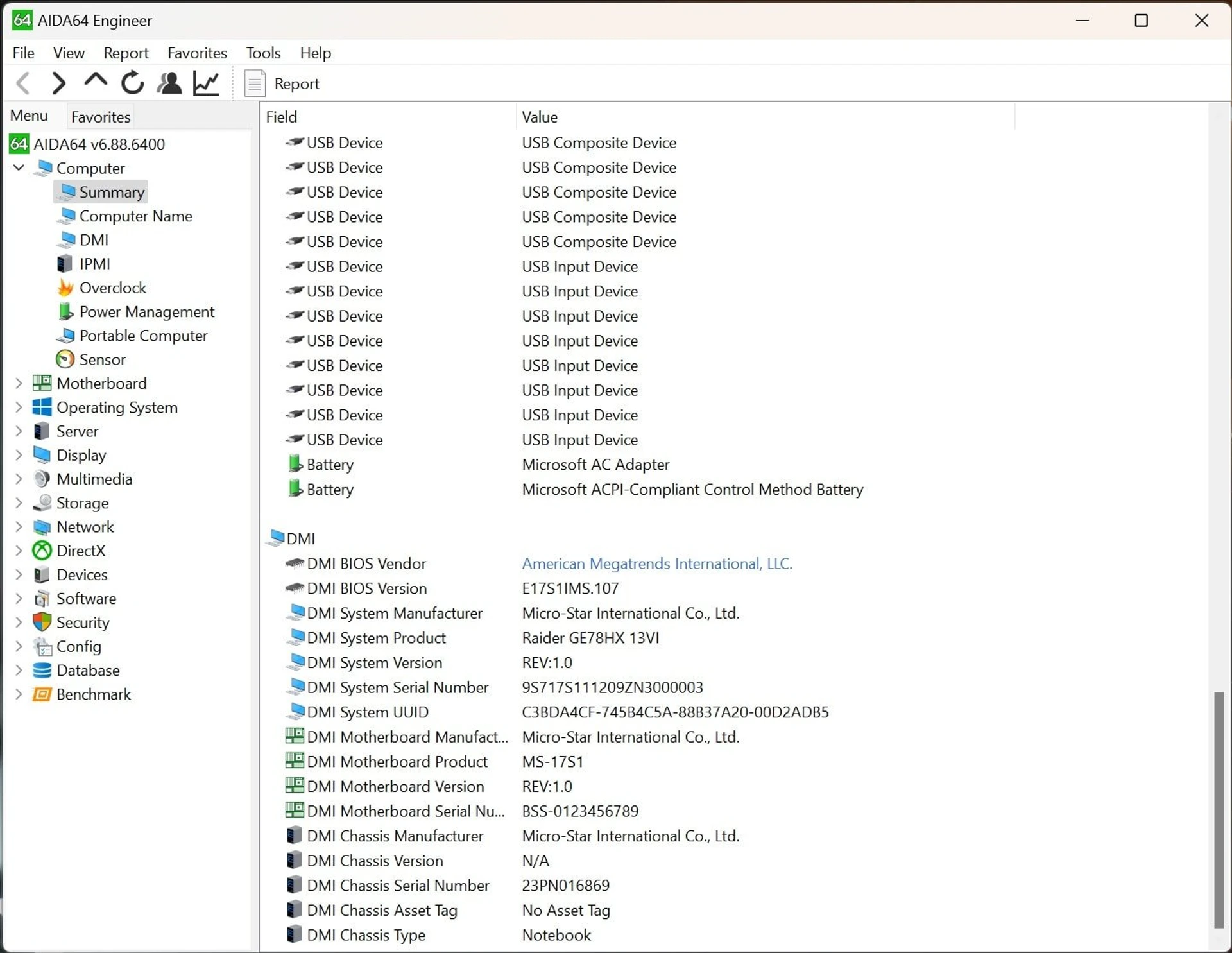This screenshot has height=953, width=1232.
Task: Open the Tools menu
Action: (x=263, y=53)
